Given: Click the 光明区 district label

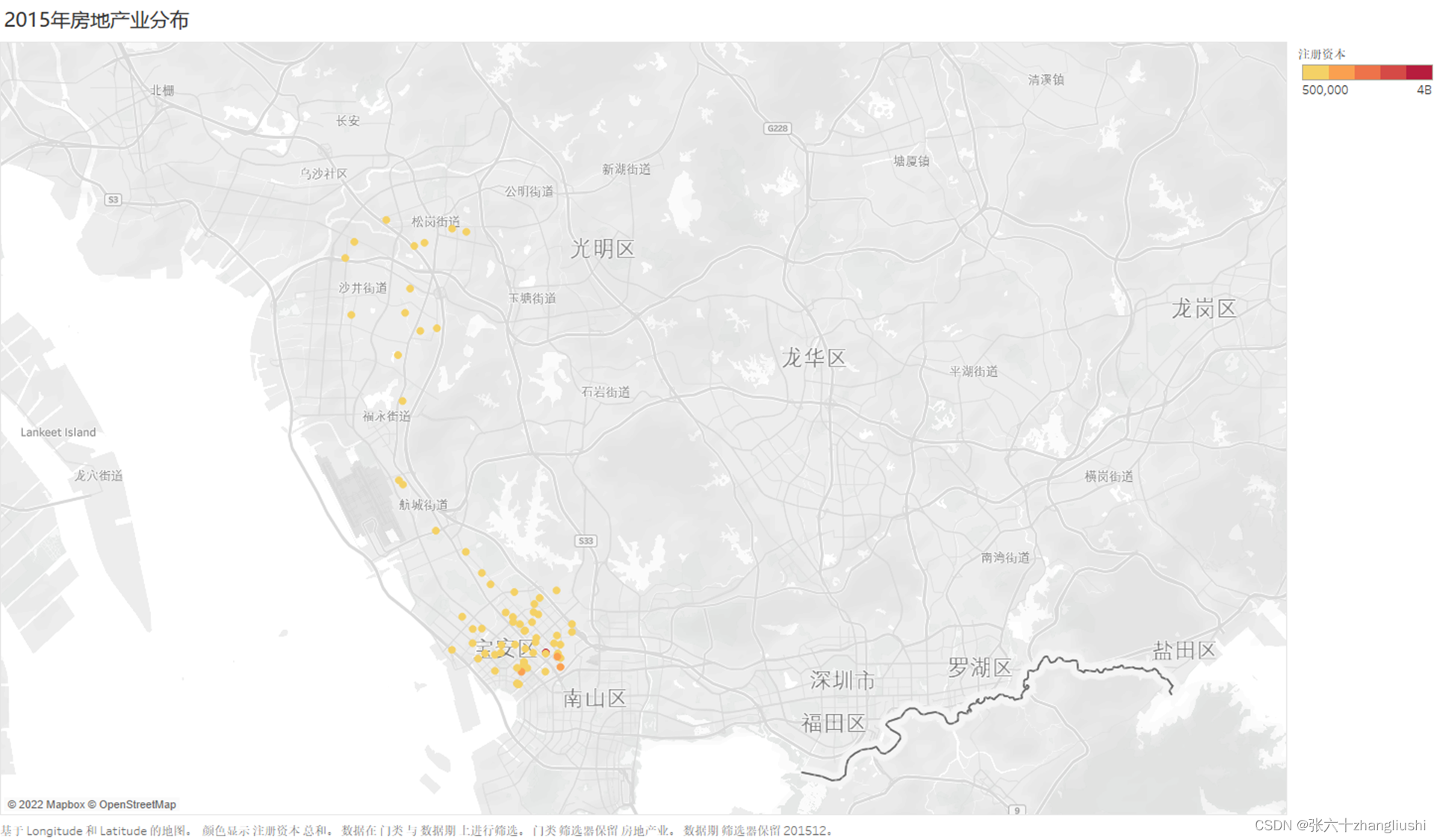Looking at the screenshot, I should tap(602, 249).
